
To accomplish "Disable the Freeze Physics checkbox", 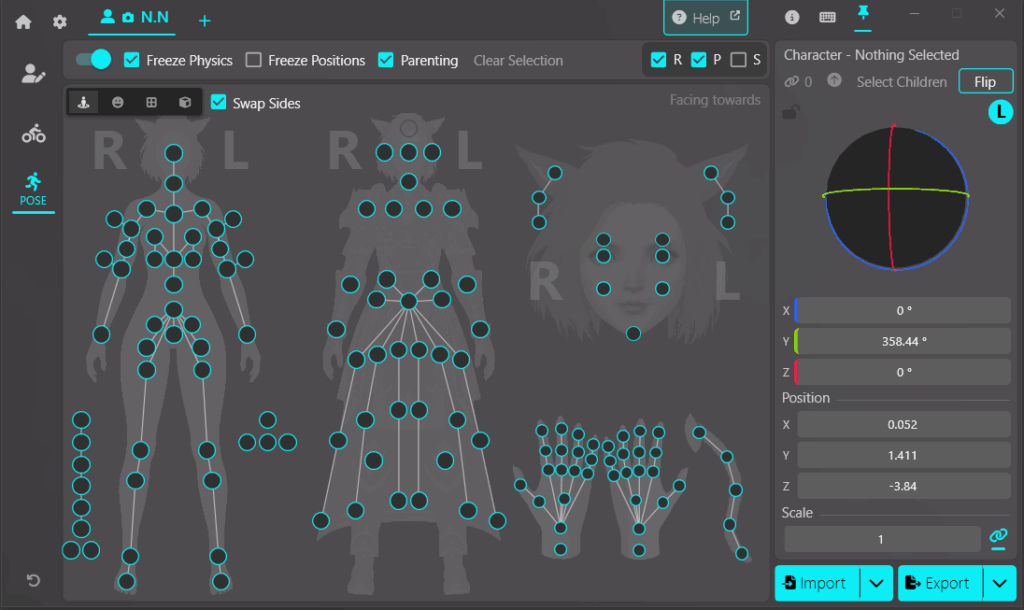I will [x=132, y=60].
